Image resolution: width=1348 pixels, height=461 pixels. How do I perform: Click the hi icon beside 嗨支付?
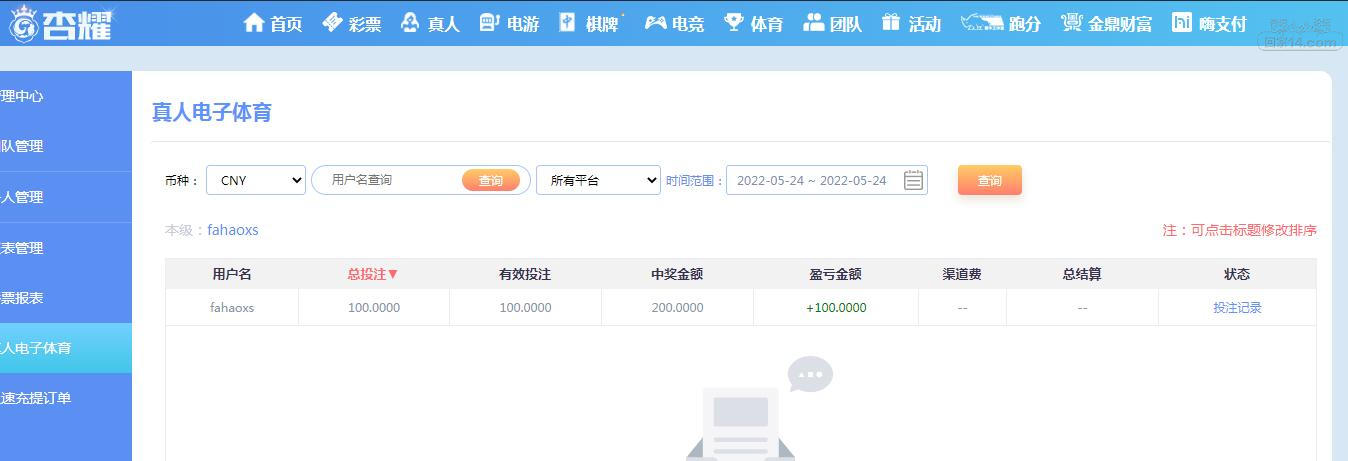pyautogui.click(x=1182, y=22)
